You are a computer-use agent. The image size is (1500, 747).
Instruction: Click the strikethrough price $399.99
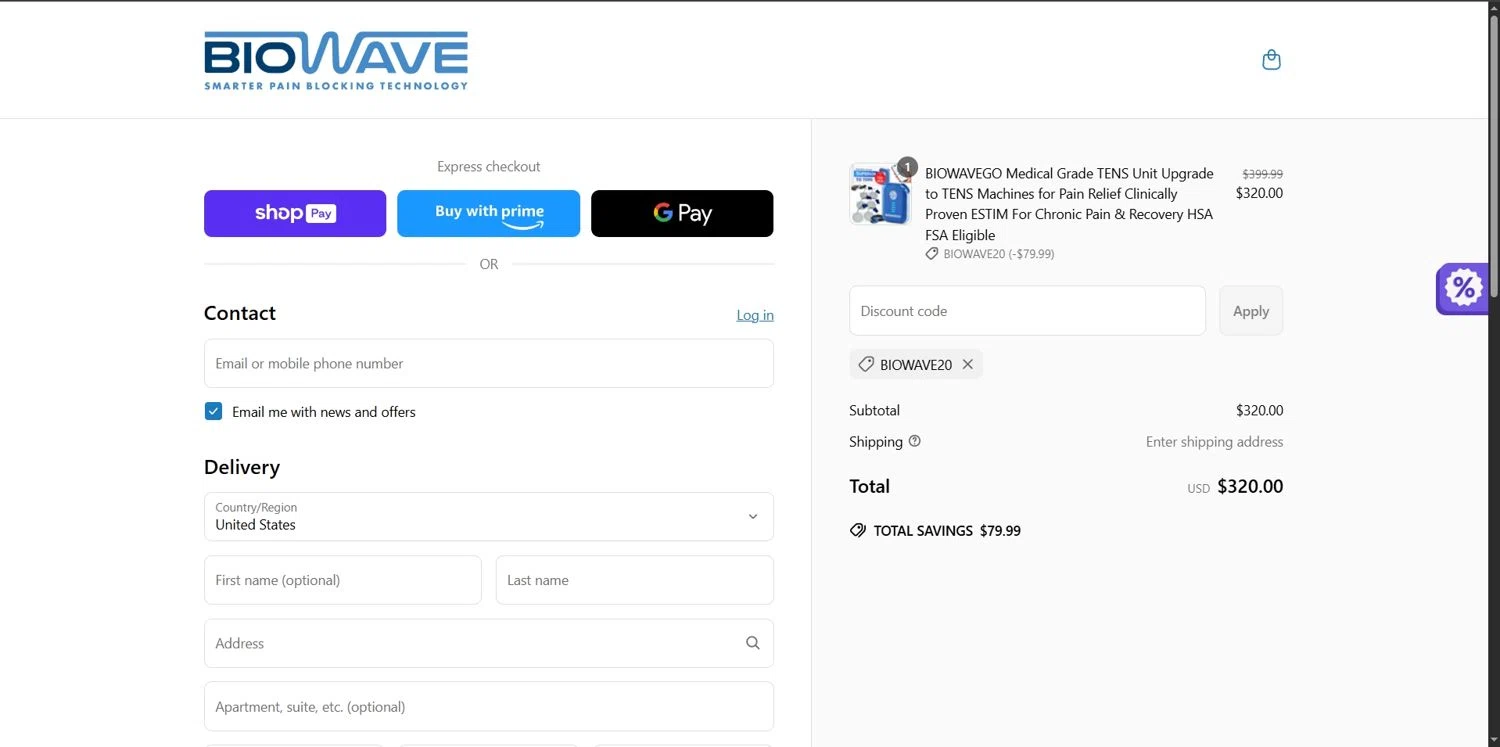(1262, 174)
